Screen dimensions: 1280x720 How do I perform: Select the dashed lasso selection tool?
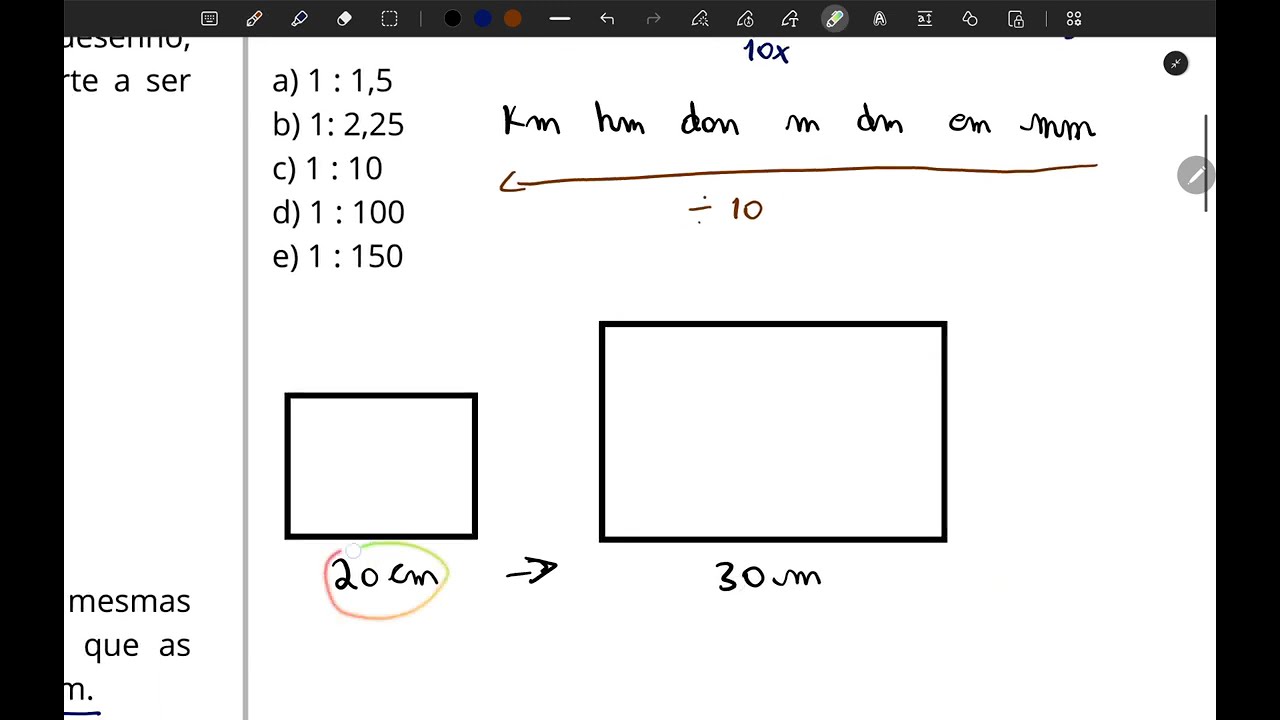tap(389, 19)
